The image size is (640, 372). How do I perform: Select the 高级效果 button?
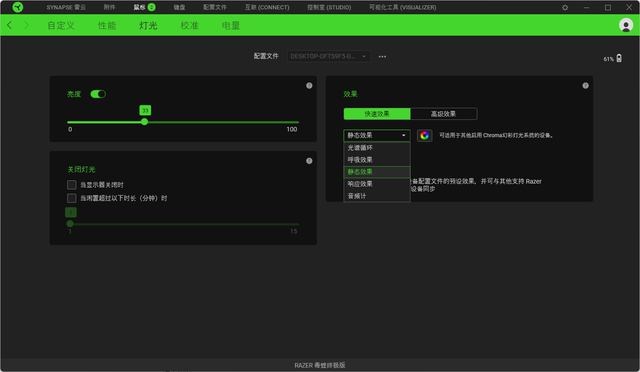point(444,114)
